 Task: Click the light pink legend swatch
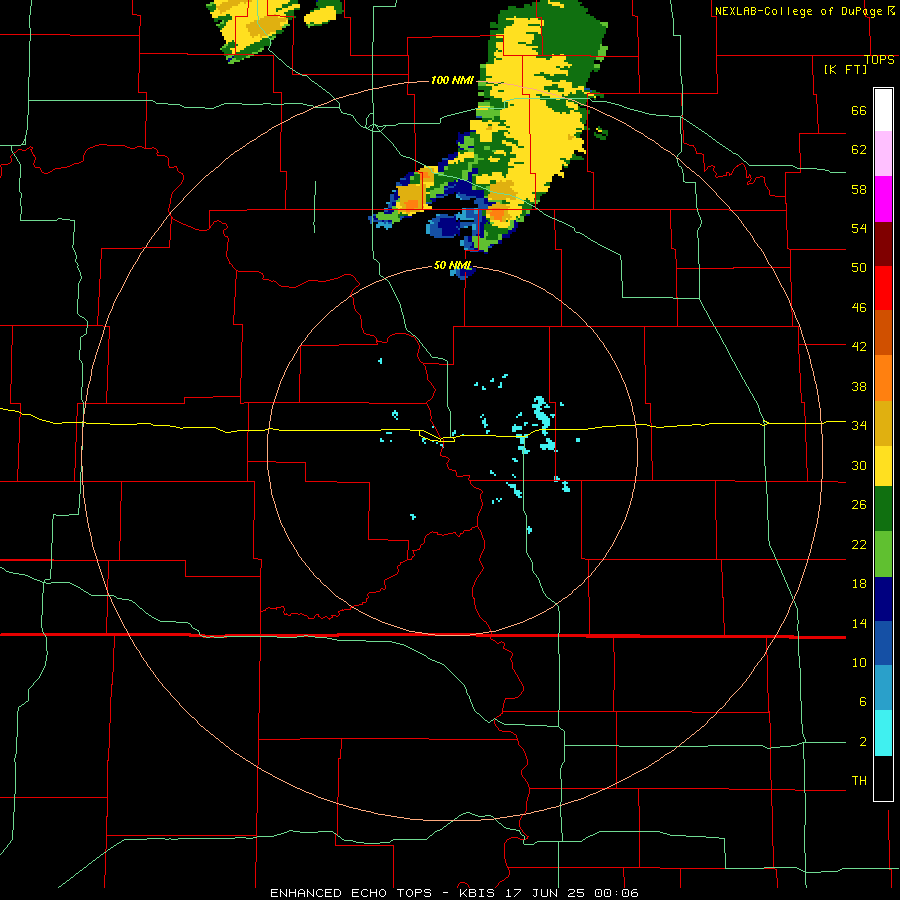coord(883,154)
